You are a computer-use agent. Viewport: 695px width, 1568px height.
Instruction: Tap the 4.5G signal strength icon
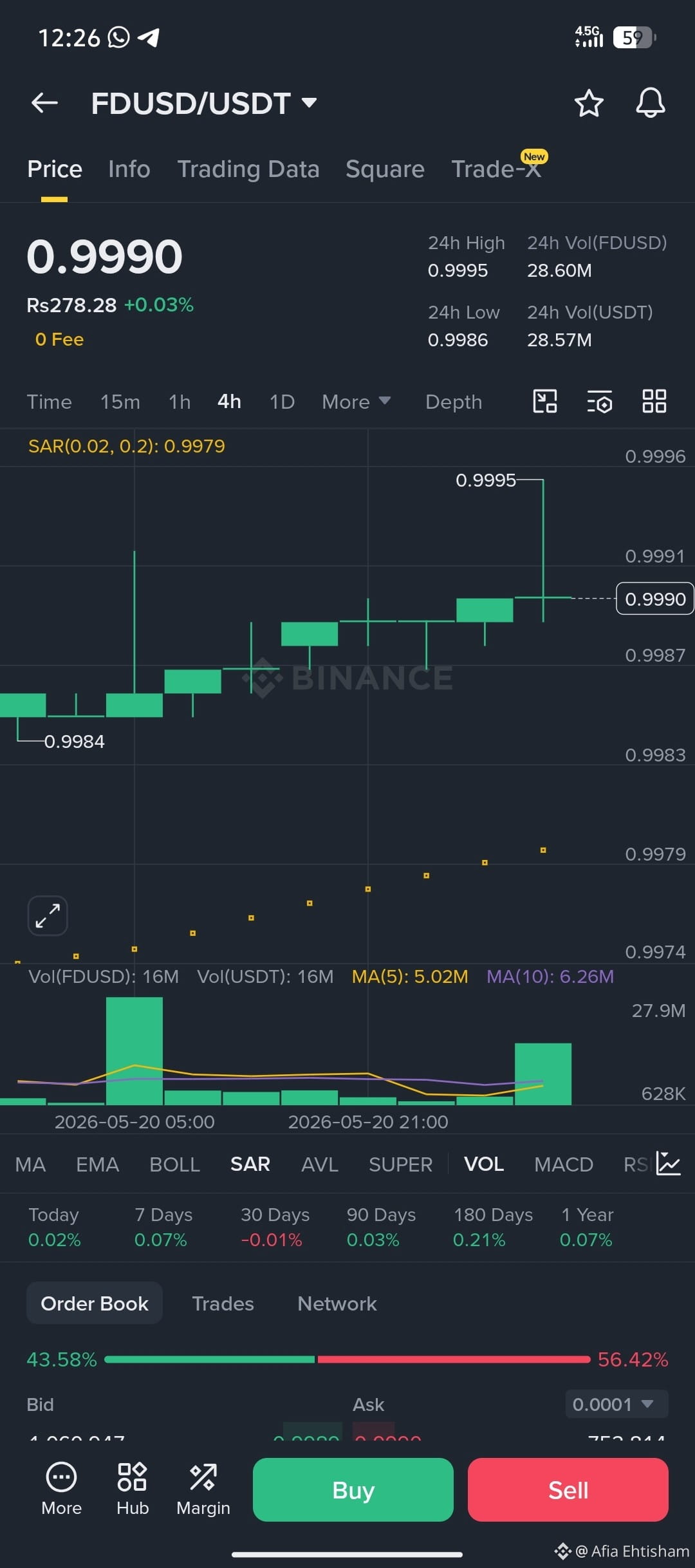click(x=589, y=37)
